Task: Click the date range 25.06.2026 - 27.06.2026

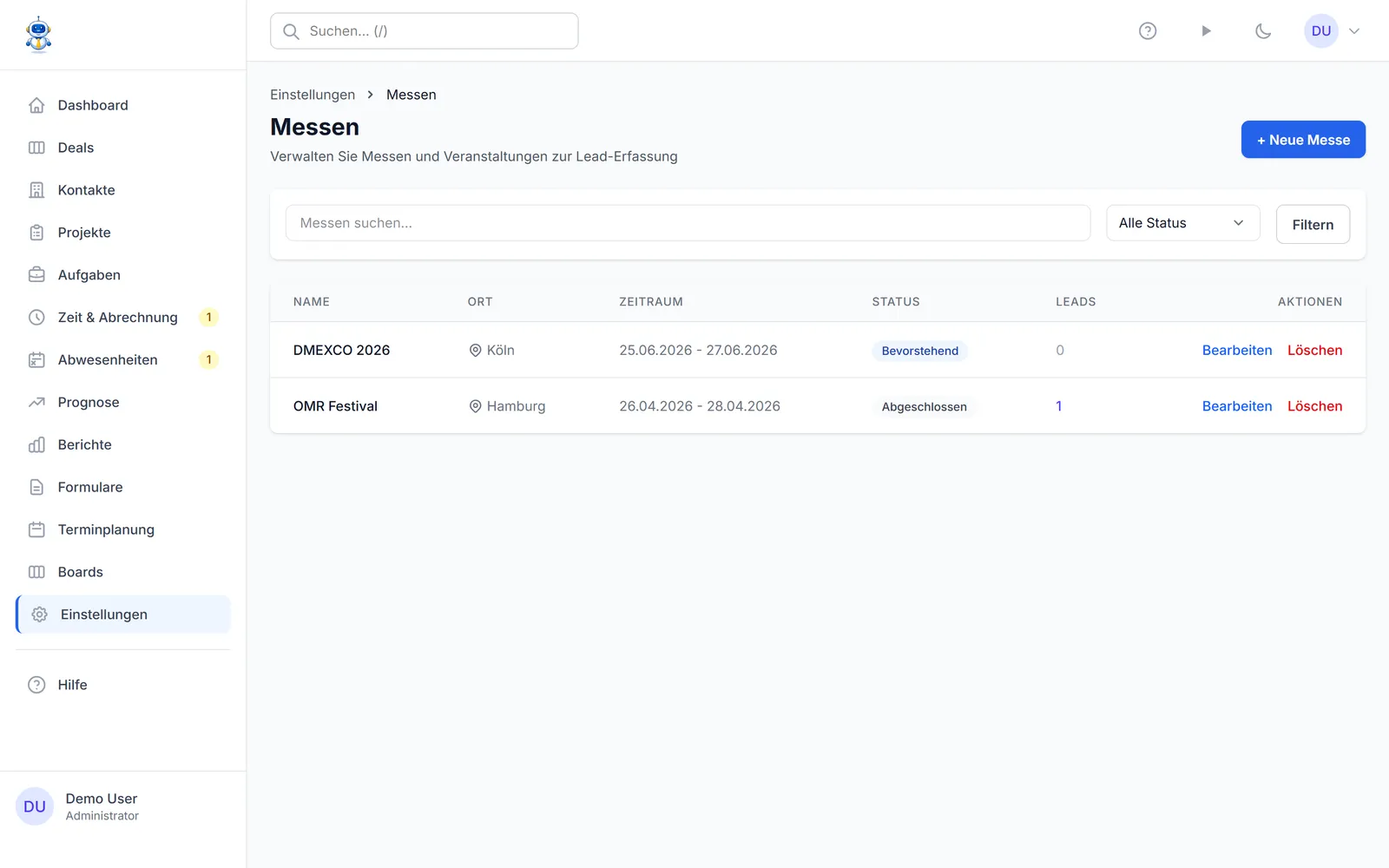Action: coord(698,351)
